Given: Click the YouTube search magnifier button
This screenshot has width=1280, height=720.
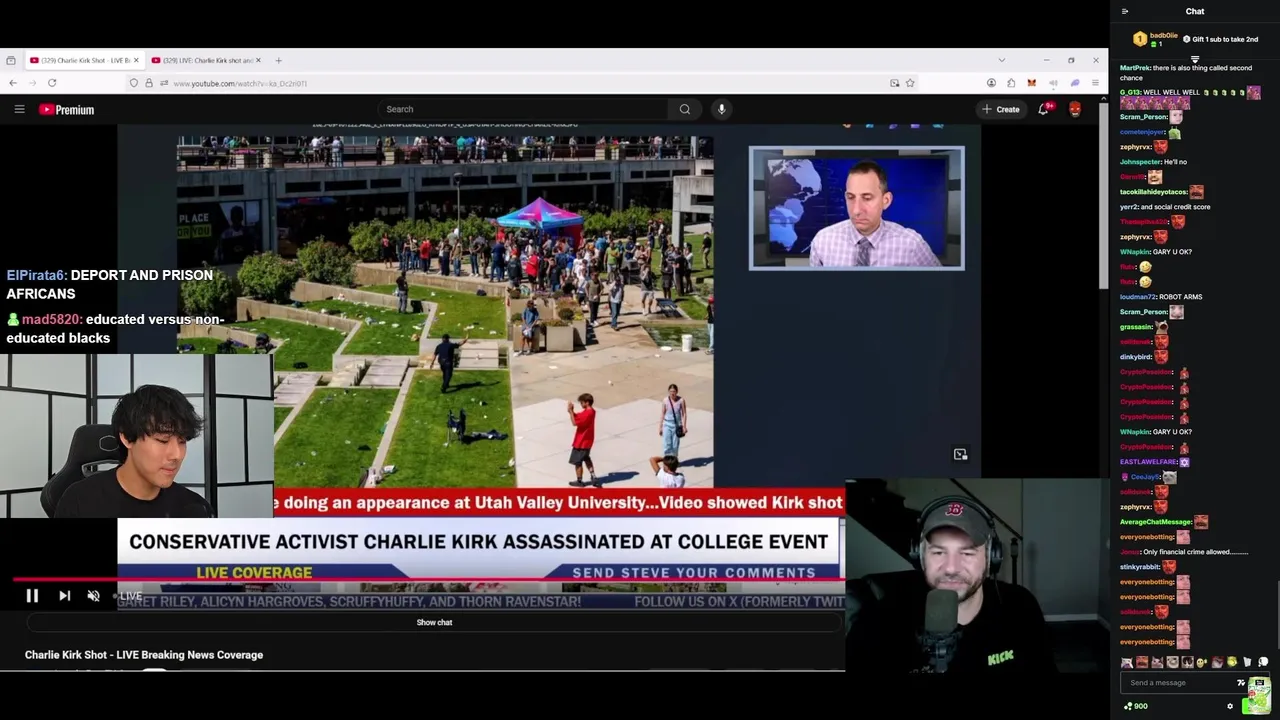Looking at the screenshot, I should click(685, 109).
